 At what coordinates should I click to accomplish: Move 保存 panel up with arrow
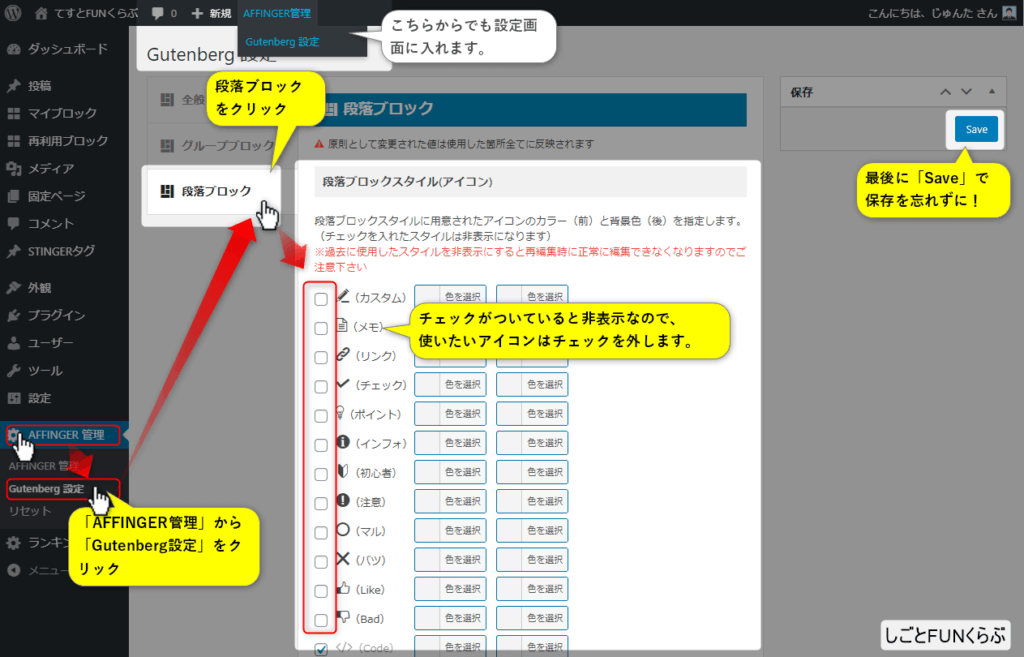(x=945, y=92)
